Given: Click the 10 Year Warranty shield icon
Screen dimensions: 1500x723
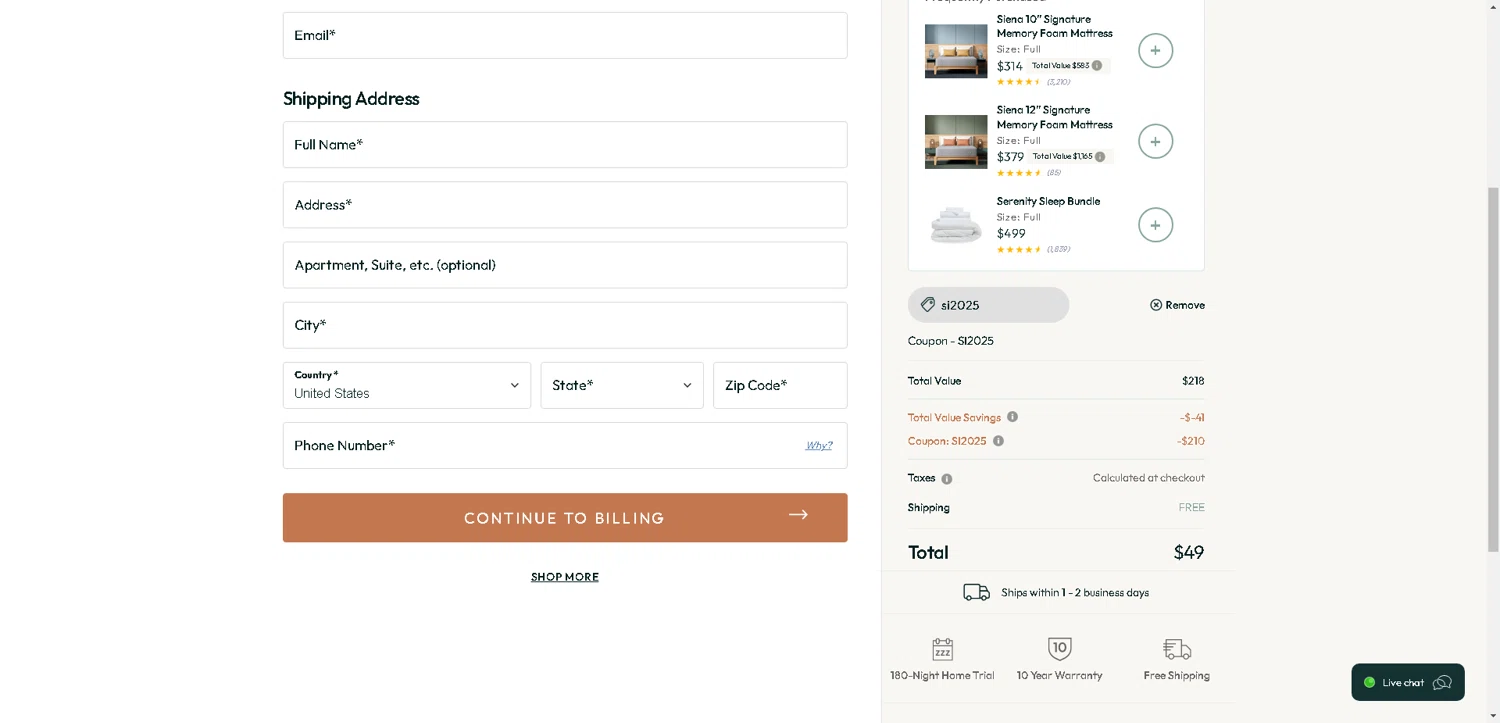Looking at the screenshot, I should [x=1060, y=649].
